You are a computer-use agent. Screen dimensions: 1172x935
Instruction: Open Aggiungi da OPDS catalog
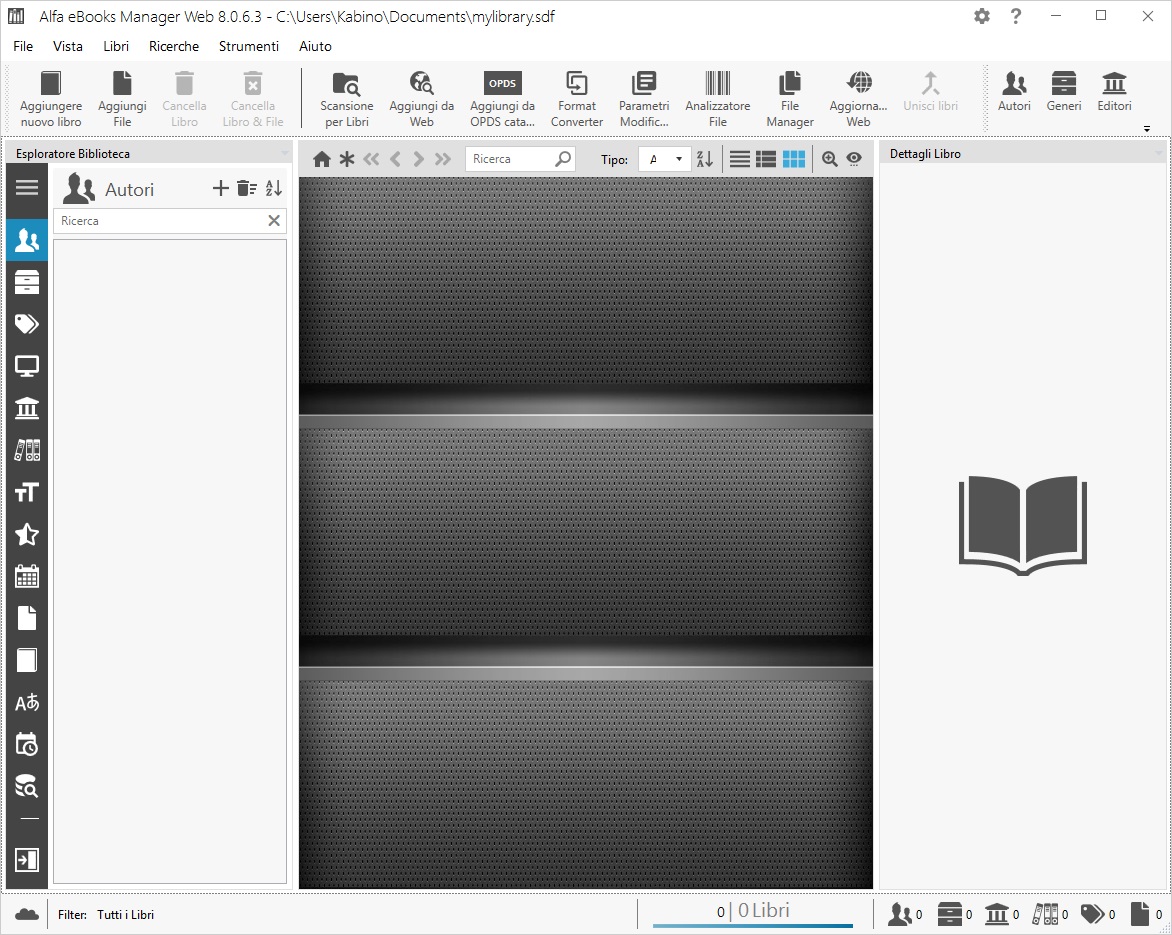502,99
